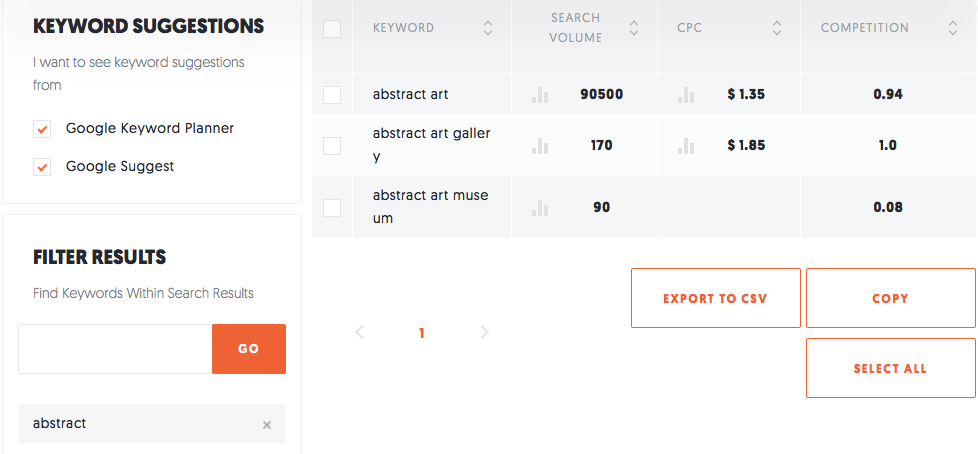This screenshot has width=978, height=454.
Task: Toggle Google Suggest checkbox
Action: point(42,168)
